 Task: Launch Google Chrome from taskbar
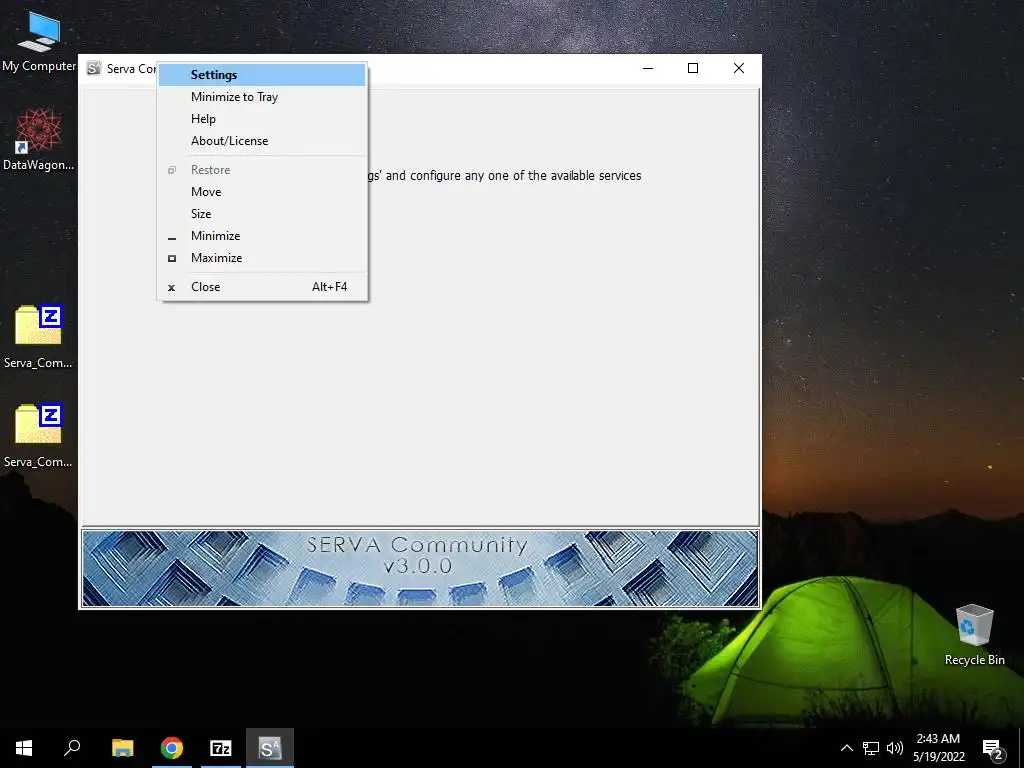(x=172, y=748)
